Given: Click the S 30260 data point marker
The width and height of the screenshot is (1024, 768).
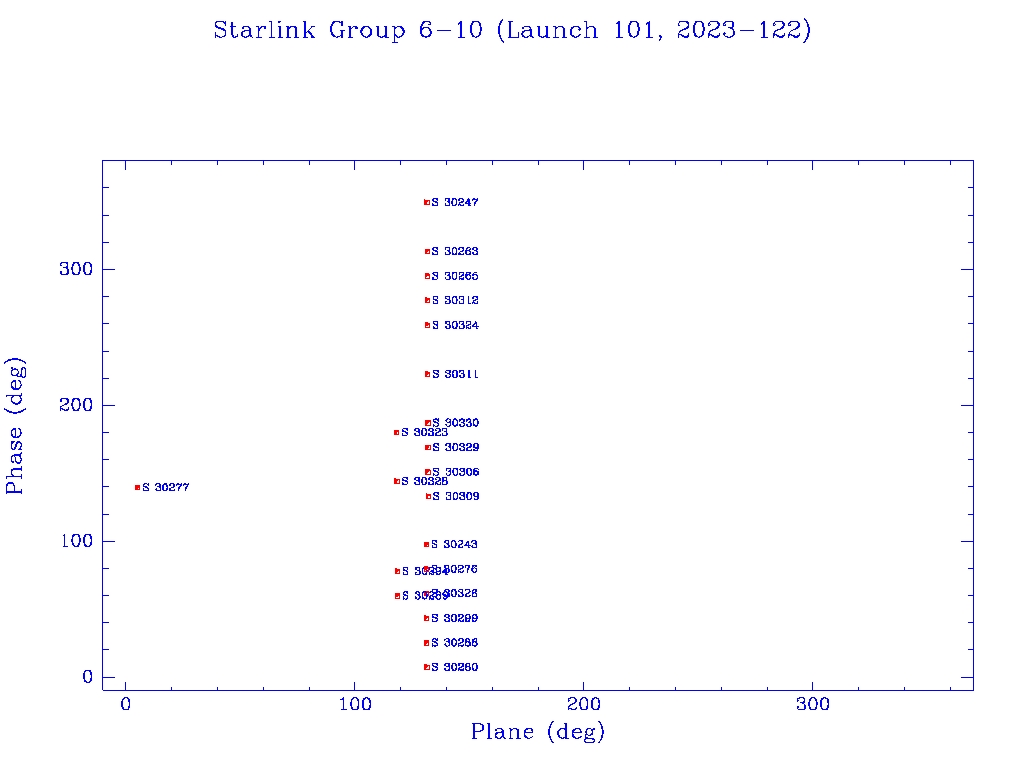Looking at the screenshot, I should (x=427, y=667).
